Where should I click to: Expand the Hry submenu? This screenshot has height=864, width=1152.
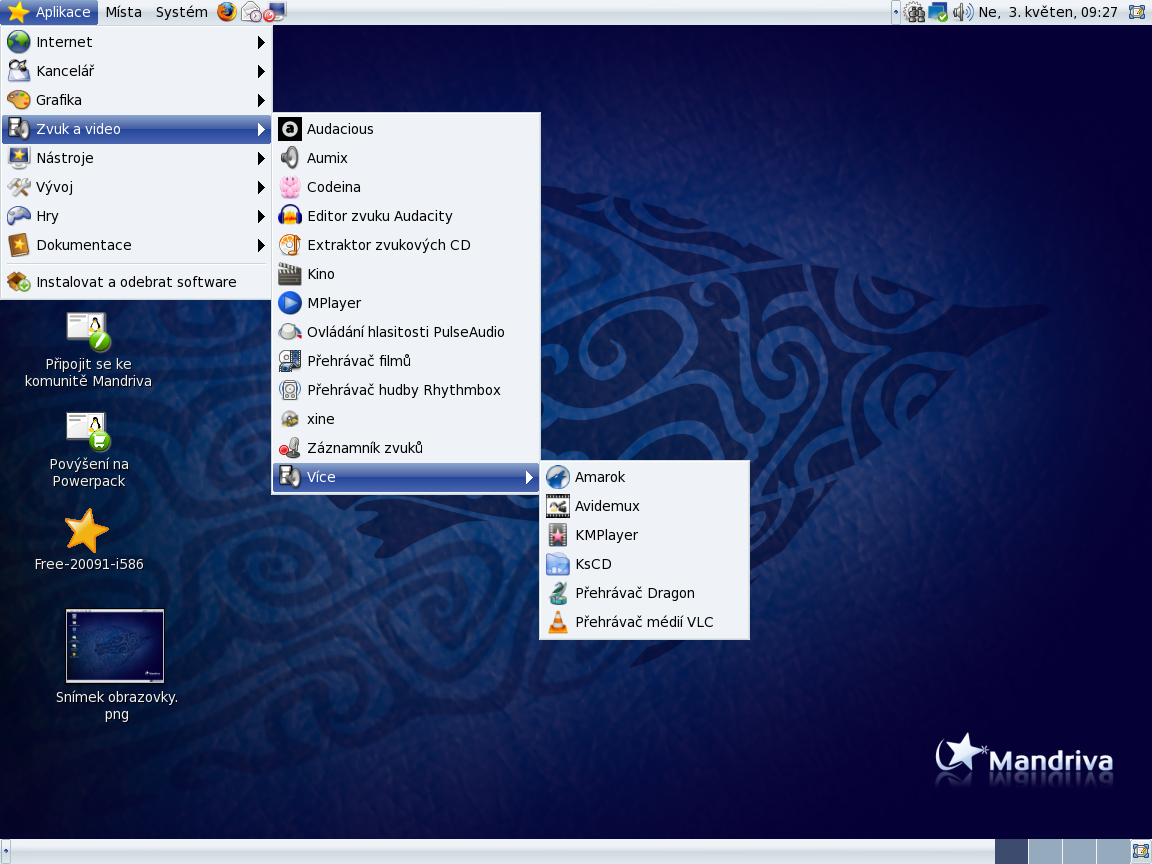[136, 216]
